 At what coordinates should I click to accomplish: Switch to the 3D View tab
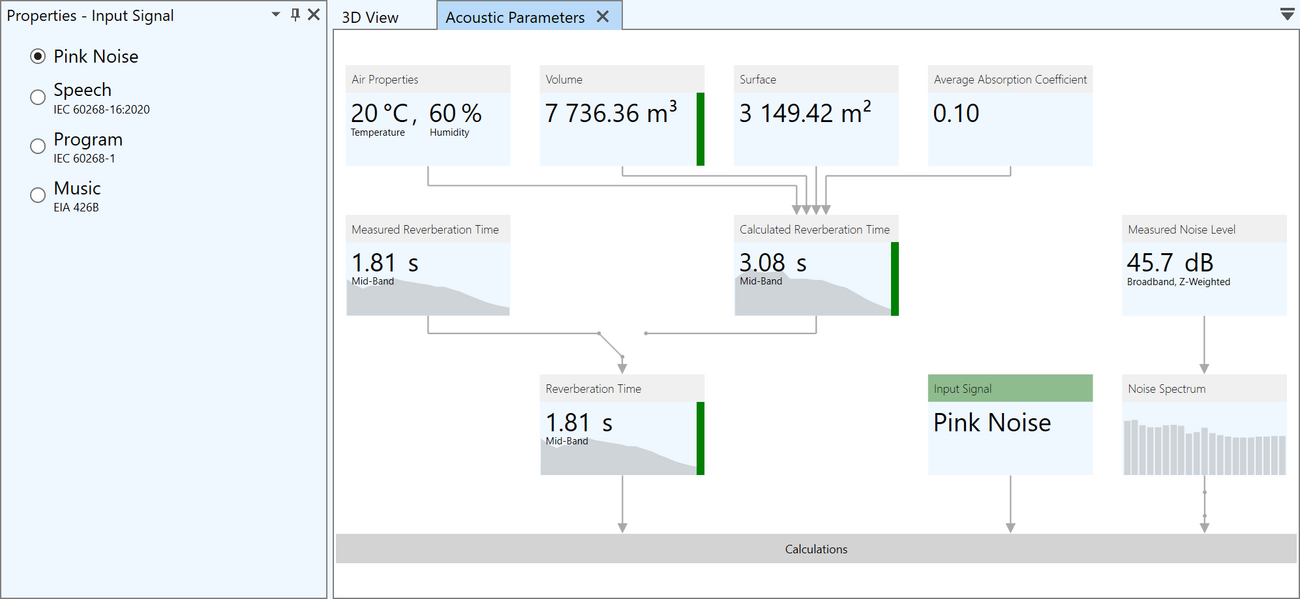point(370,17)
